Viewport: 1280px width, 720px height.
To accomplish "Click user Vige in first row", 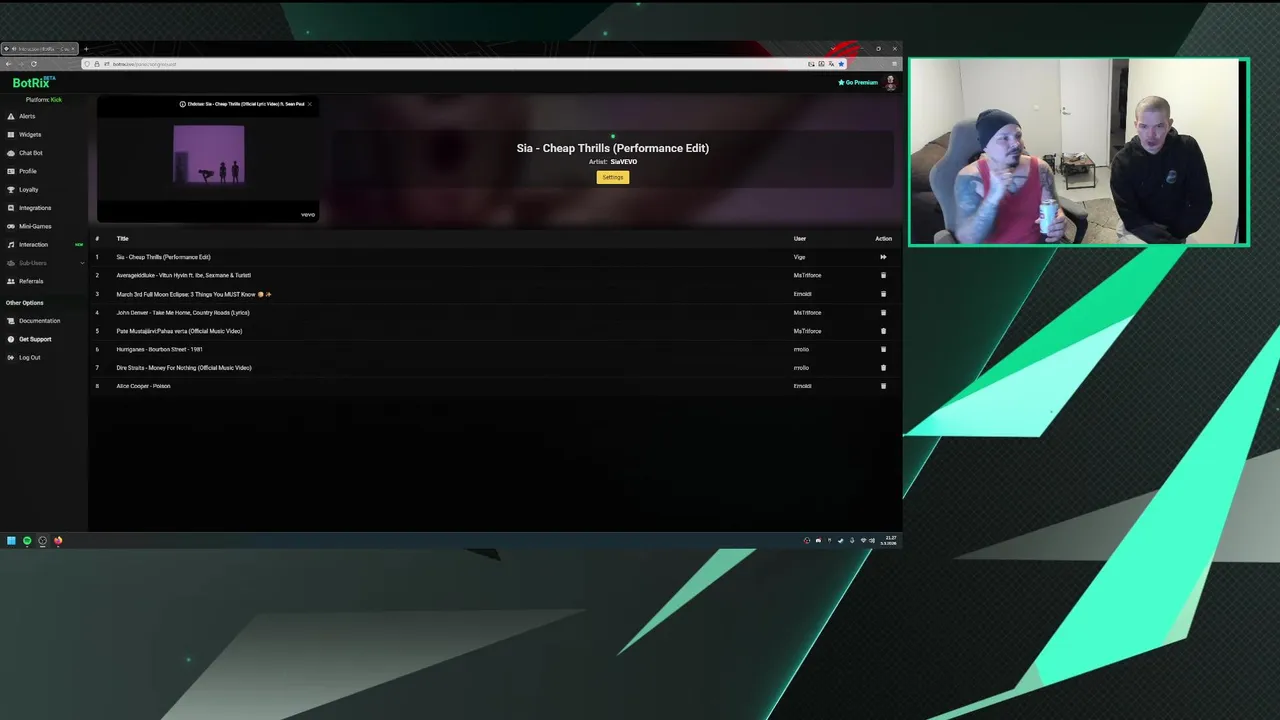I will 799,257.
